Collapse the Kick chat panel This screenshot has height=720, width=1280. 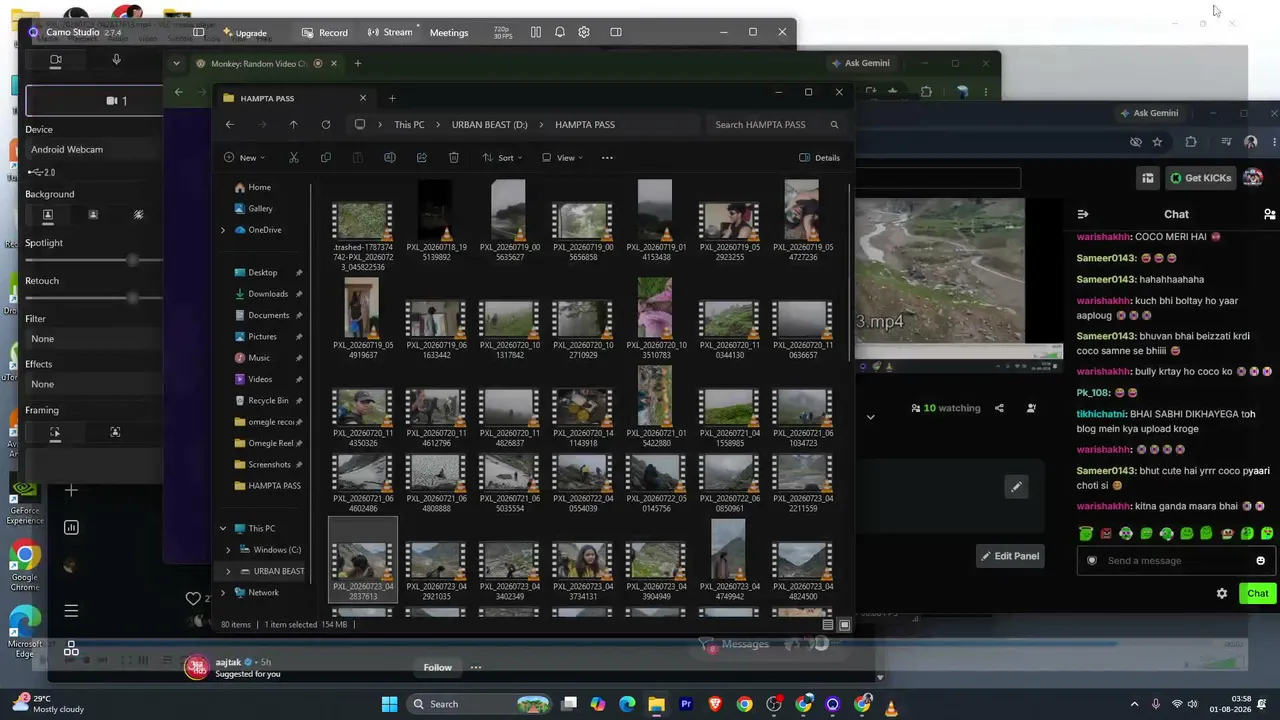tap(1082, 214)
